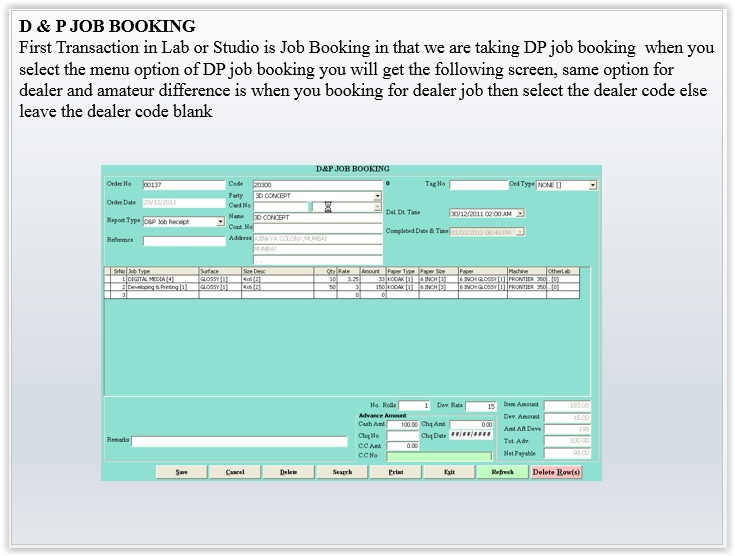
Task: Click the Save button
Action: 181,472
